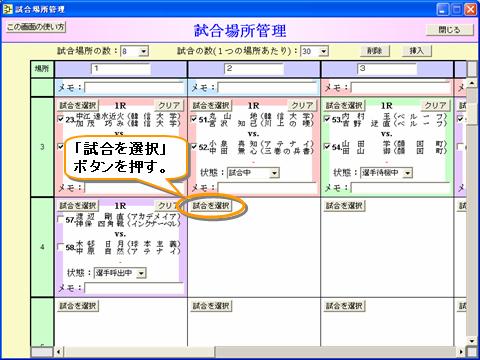Image resolution: width=480 pixels, height=360 pixels.
Task: Click the highlighted 試合を選択 button in column 2
Action: pos(211,206)
